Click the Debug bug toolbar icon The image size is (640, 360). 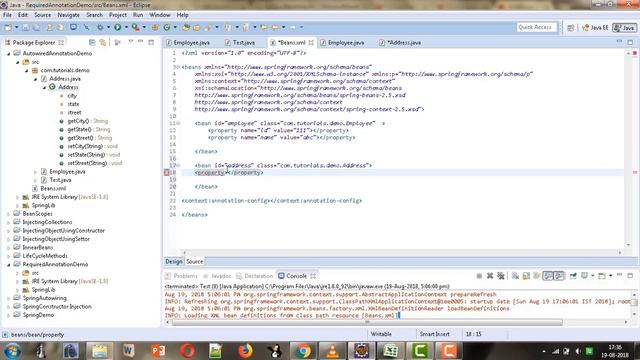(x=100, y=27)
